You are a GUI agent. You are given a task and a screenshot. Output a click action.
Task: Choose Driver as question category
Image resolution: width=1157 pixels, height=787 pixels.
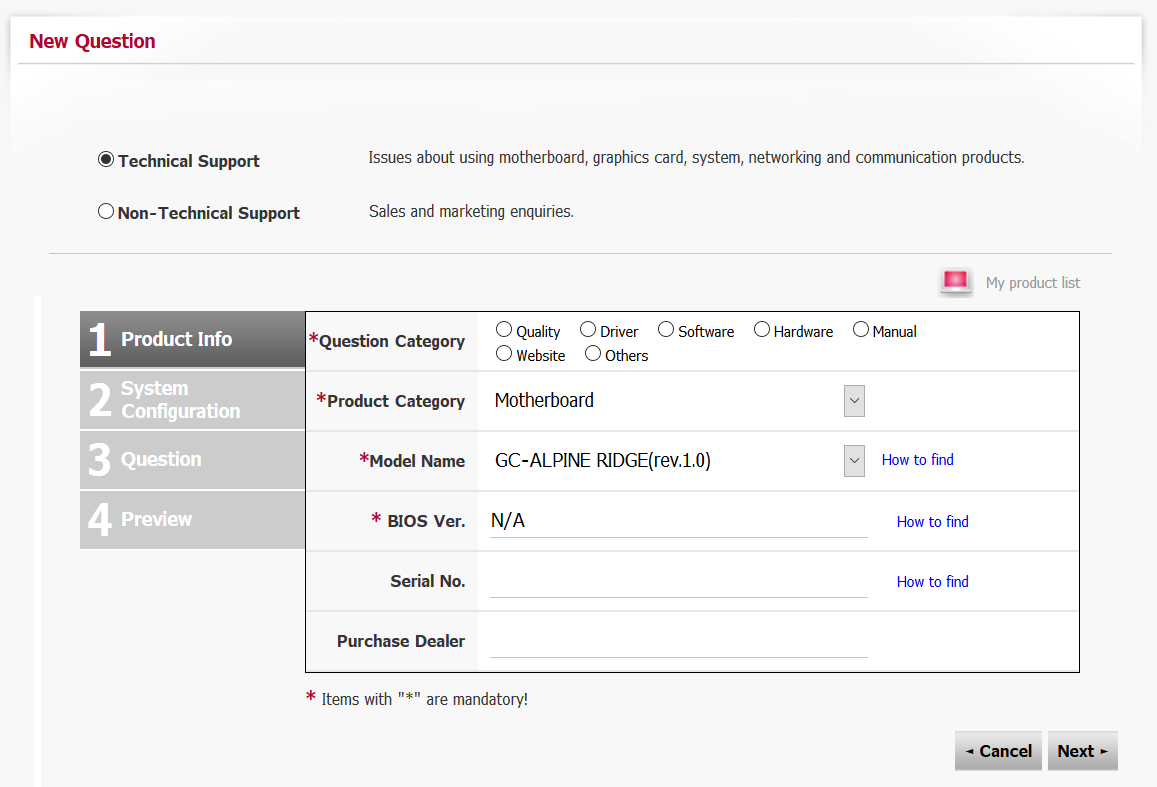click(x=588, y=330)
